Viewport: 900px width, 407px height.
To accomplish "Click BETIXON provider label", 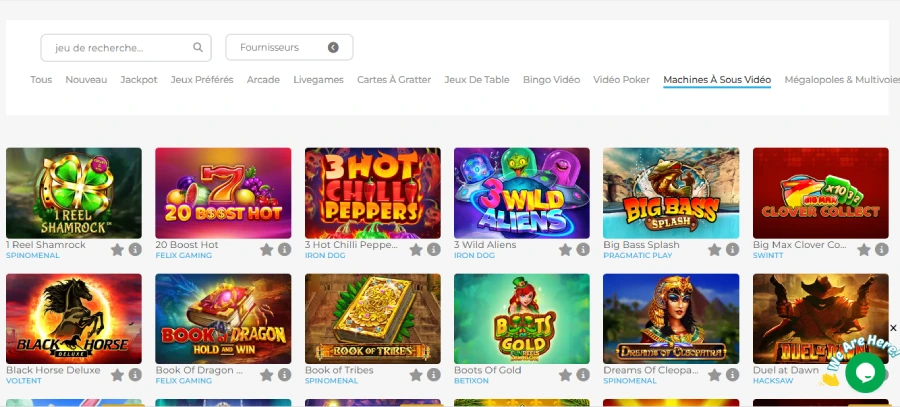I will tap(471, 381).
